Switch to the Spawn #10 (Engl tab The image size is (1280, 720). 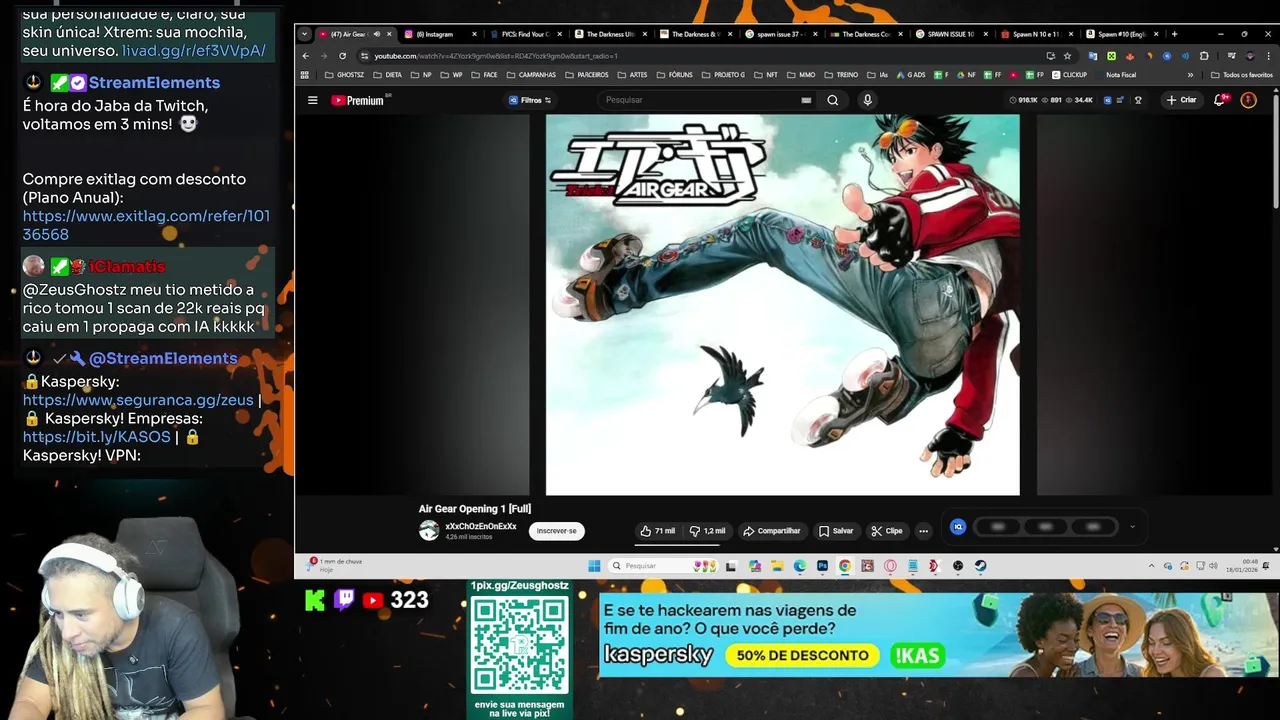point(1120,34)
